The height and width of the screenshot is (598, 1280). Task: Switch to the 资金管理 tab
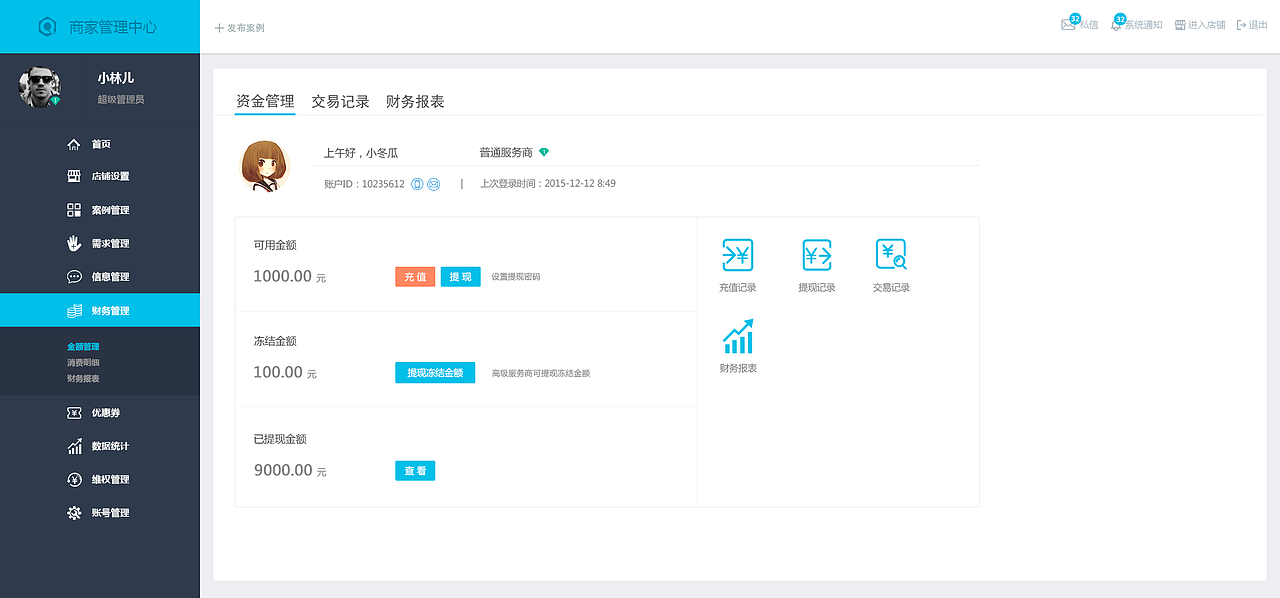click(x=265, y=101)
